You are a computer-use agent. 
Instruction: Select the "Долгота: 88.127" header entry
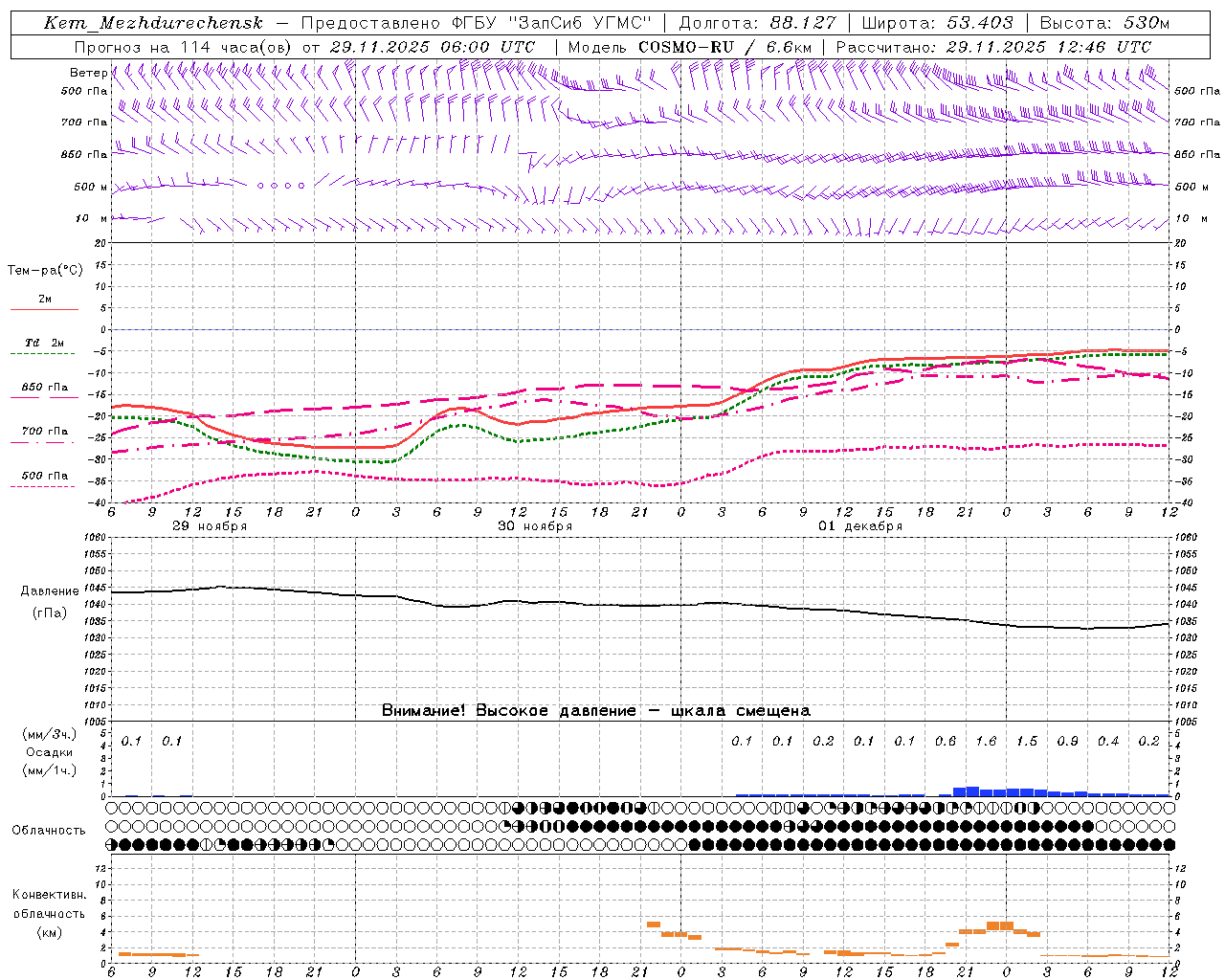click(757, 23)
